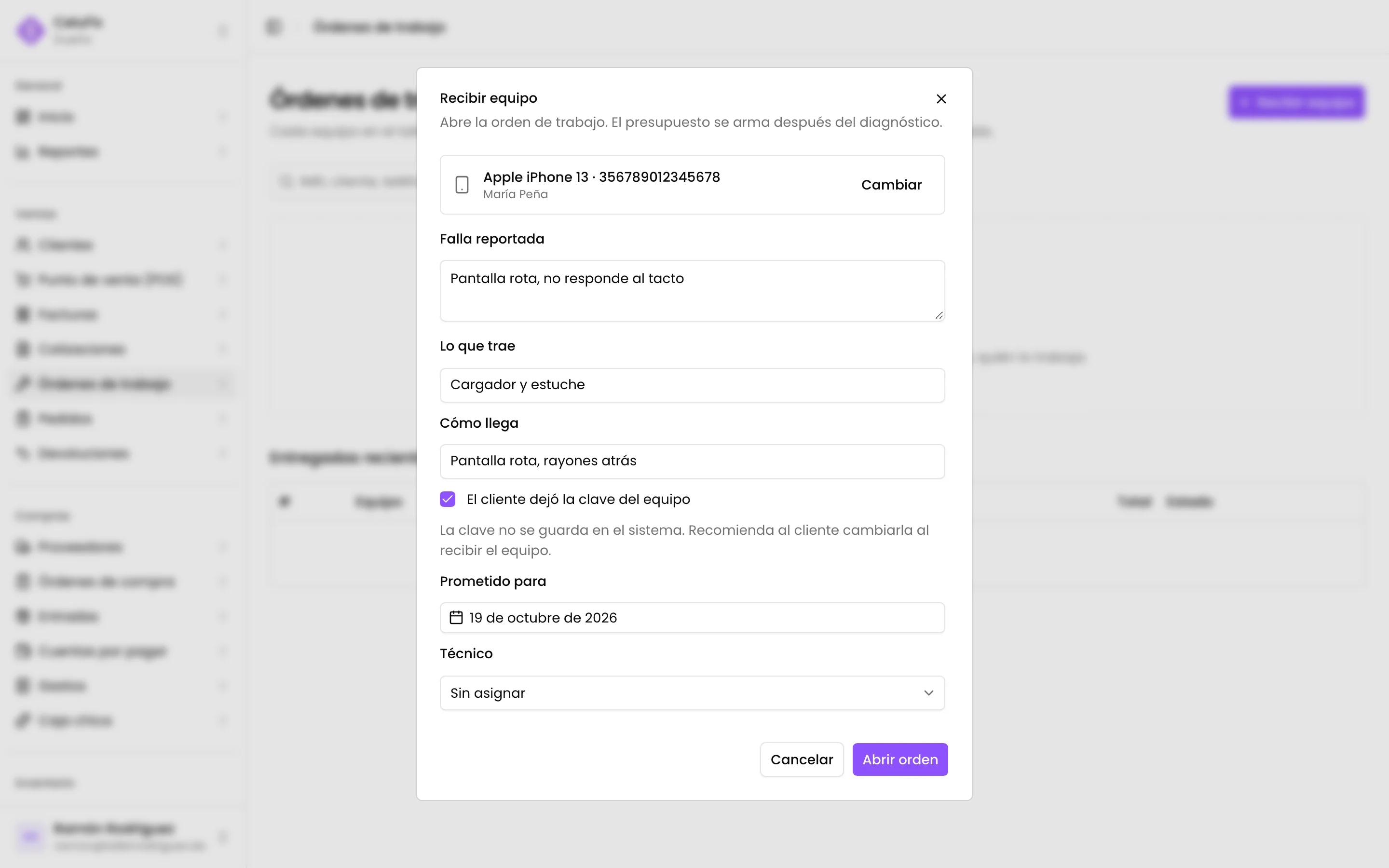
Task: Click the Lo que trae field
Action: (692, 385)
